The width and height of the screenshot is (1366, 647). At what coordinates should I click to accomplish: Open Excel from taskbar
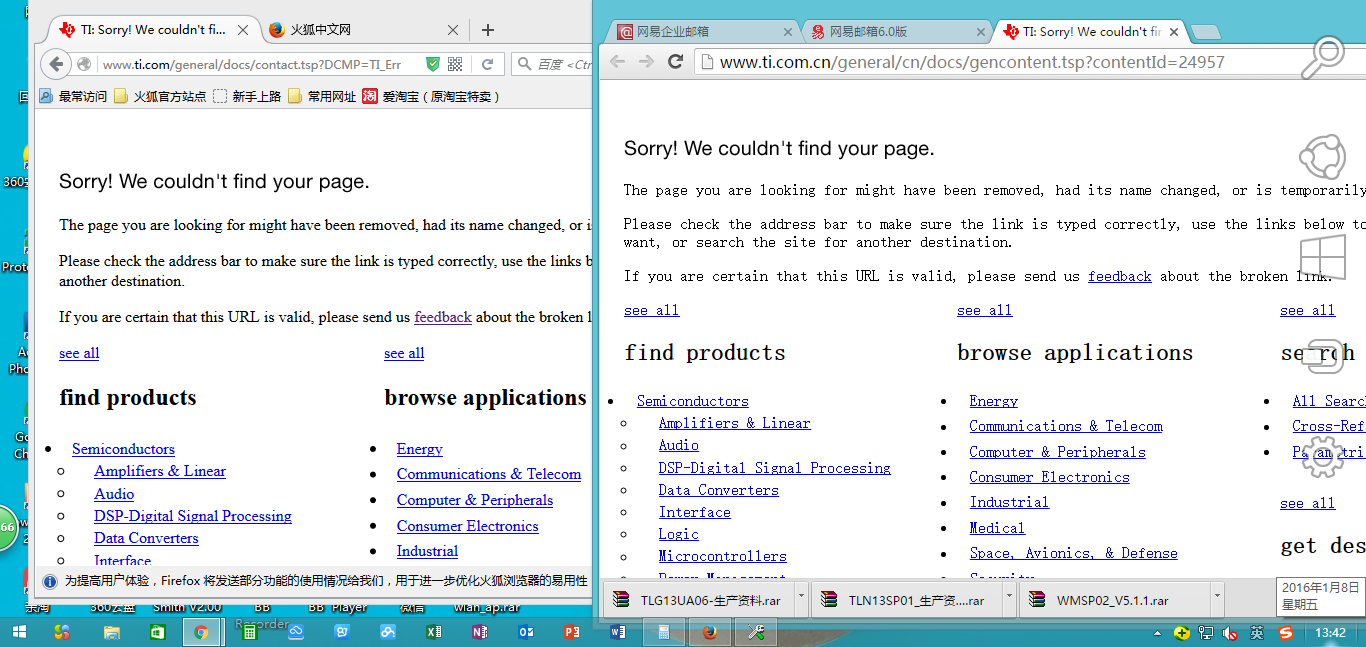[433, 632]
